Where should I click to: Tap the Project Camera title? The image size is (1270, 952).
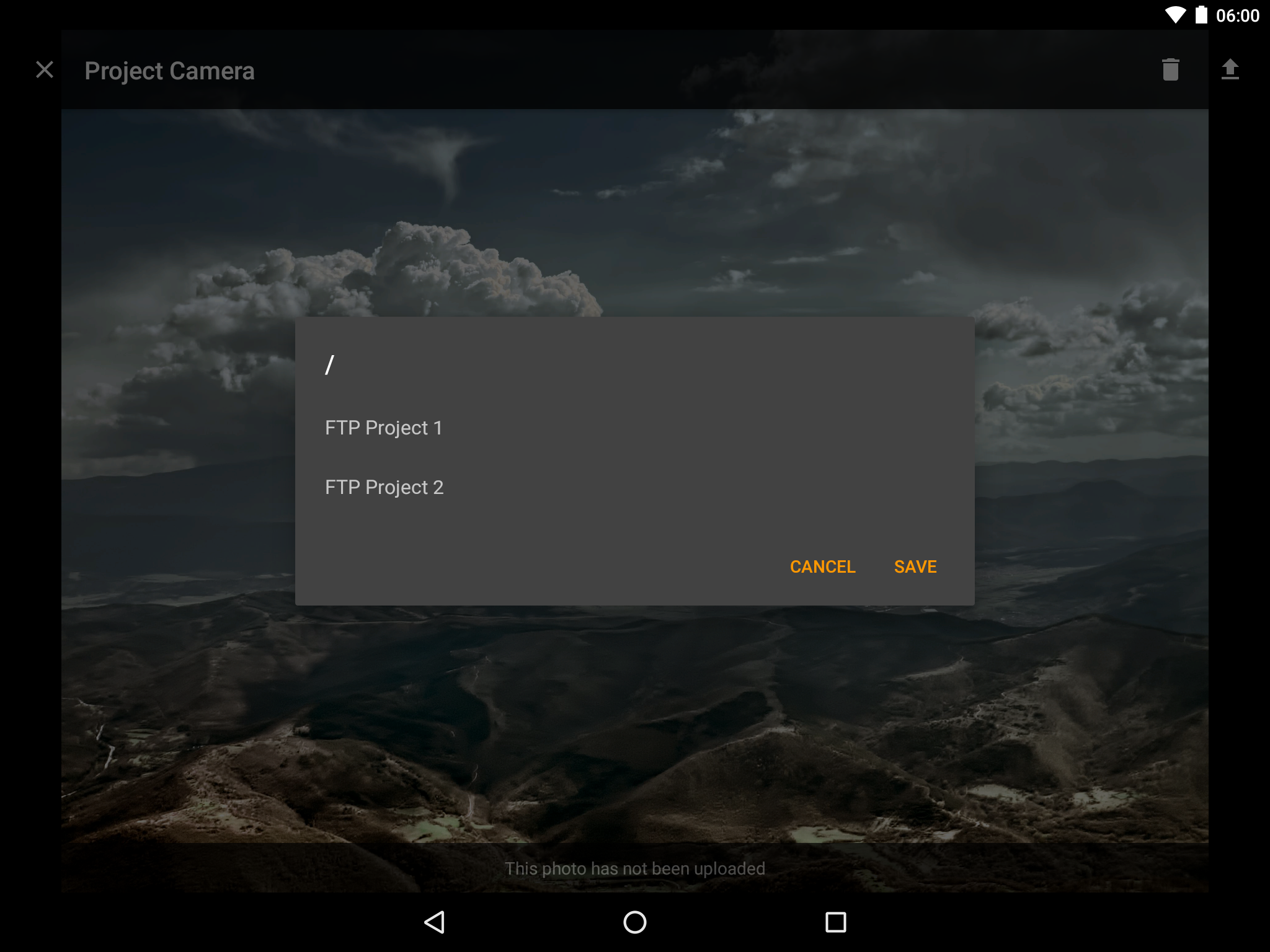point(169,71)
